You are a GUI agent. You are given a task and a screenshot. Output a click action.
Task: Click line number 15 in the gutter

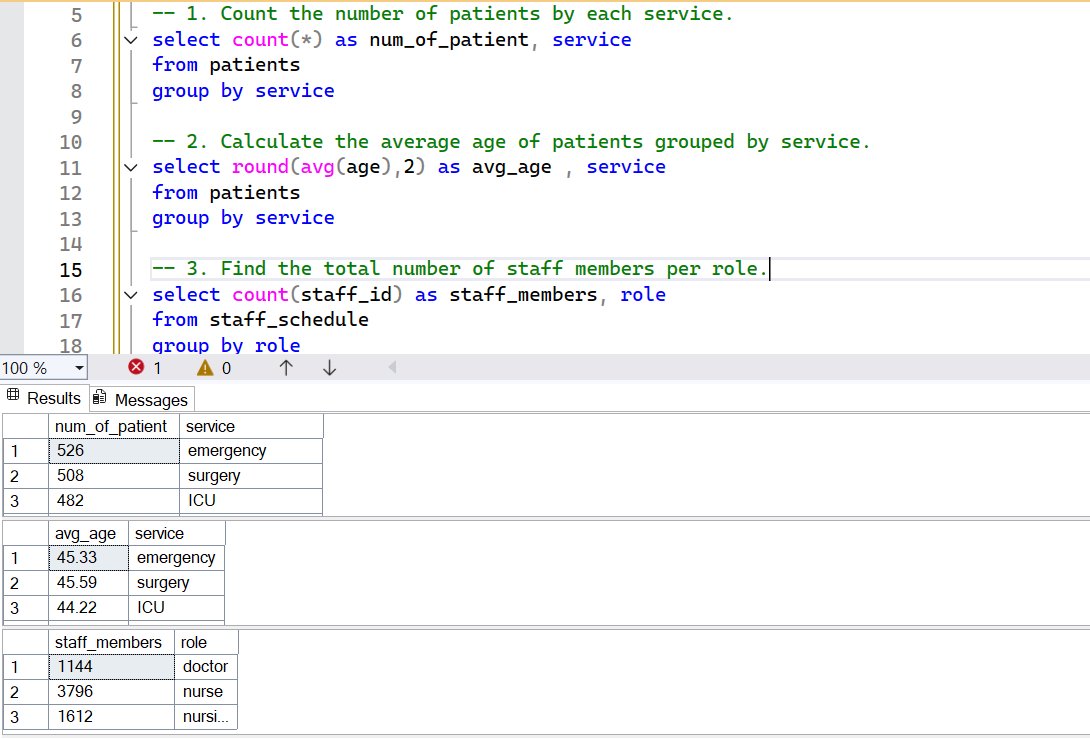click(x=70, y=270)
